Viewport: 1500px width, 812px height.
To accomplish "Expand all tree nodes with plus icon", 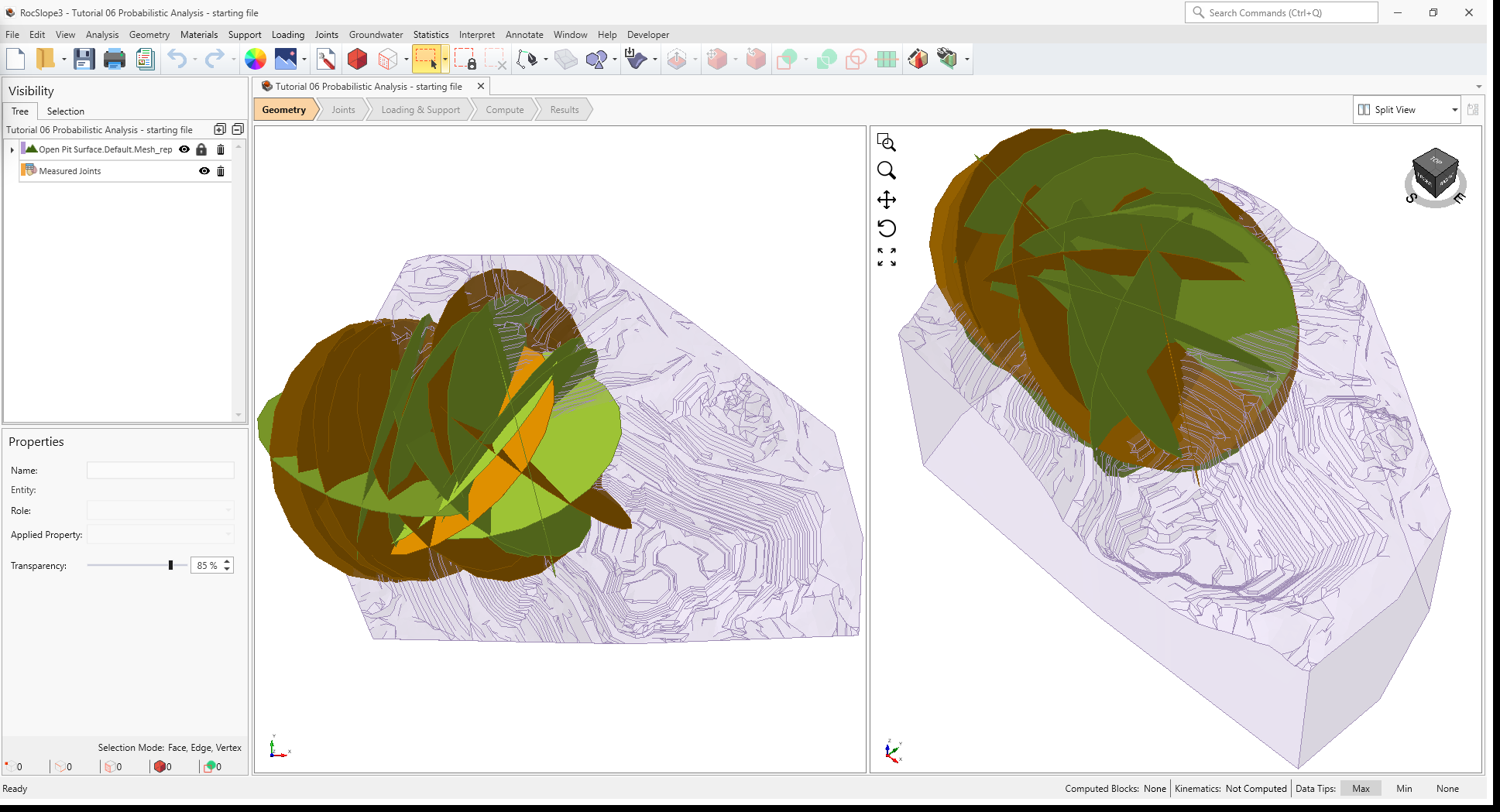I will pyautogui.click(x=220, y=129).
